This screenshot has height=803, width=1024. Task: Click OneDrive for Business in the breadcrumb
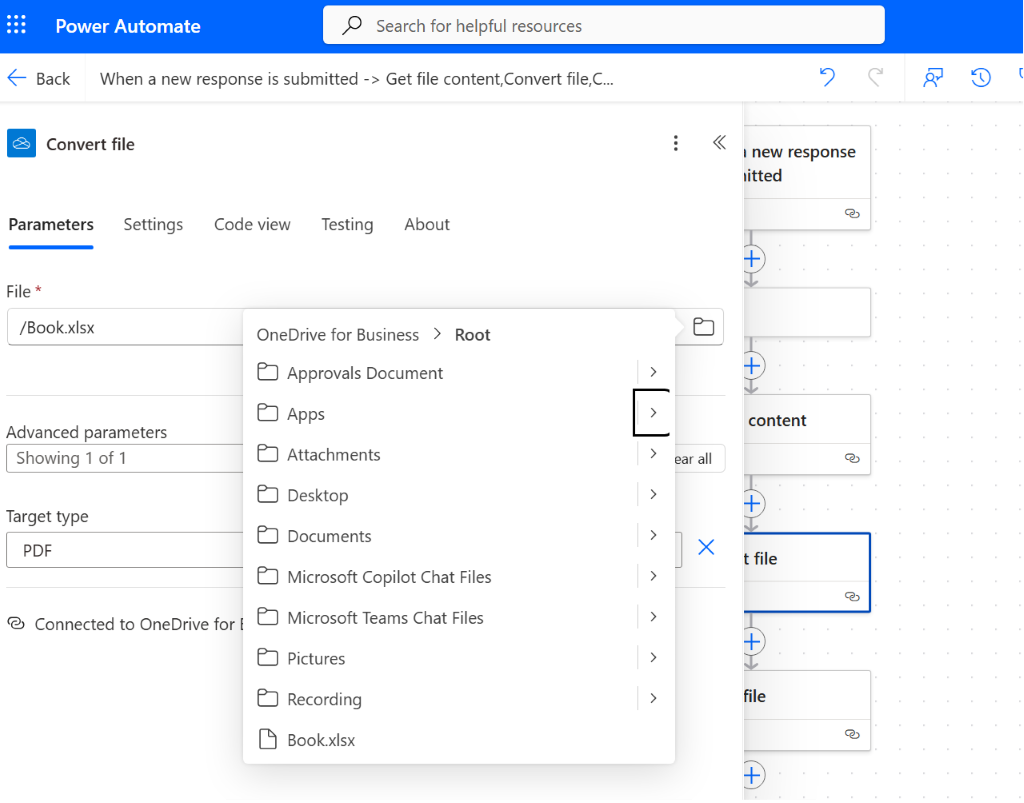click(x=338, y=335)
